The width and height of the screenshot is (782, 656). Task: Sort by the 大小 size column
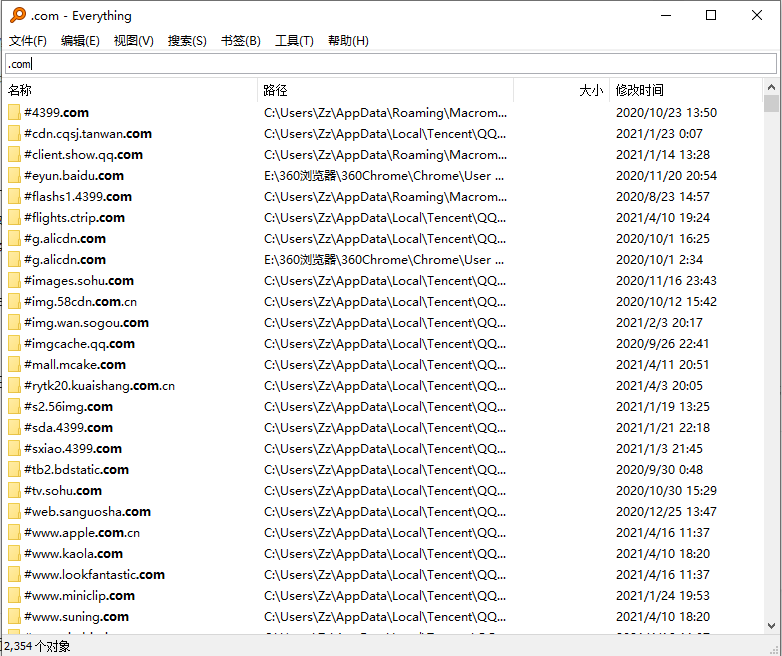(562, 90)
